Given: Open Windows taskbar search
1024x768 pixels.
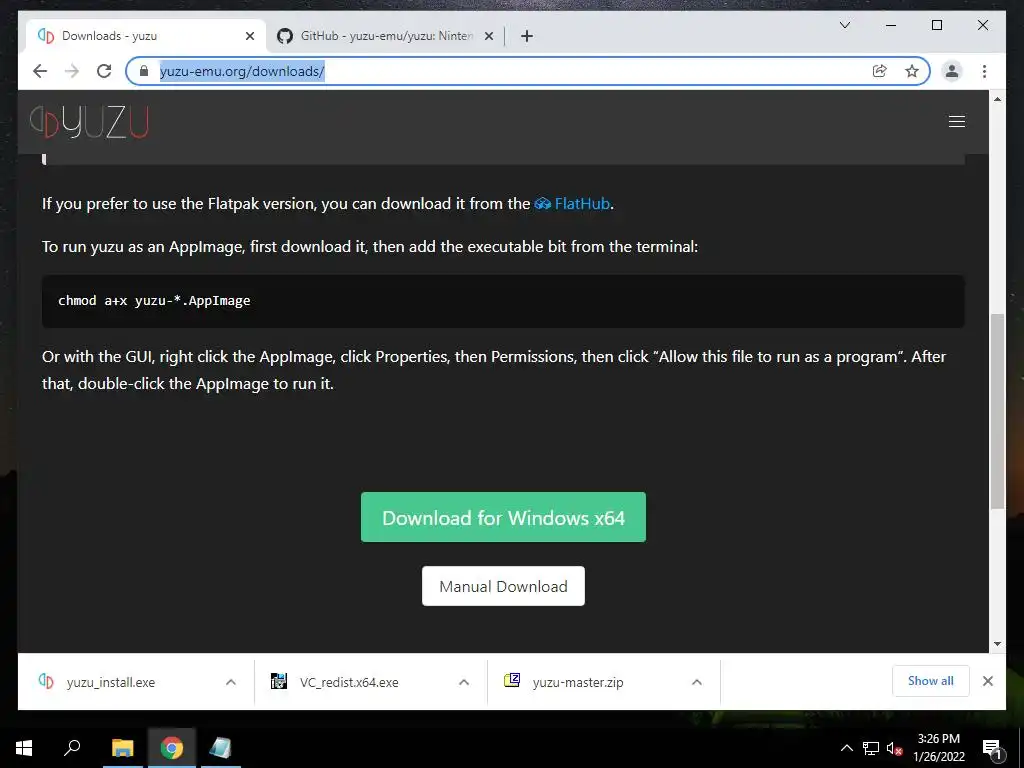Looking at the screenshot, I should tap(72, 748).
